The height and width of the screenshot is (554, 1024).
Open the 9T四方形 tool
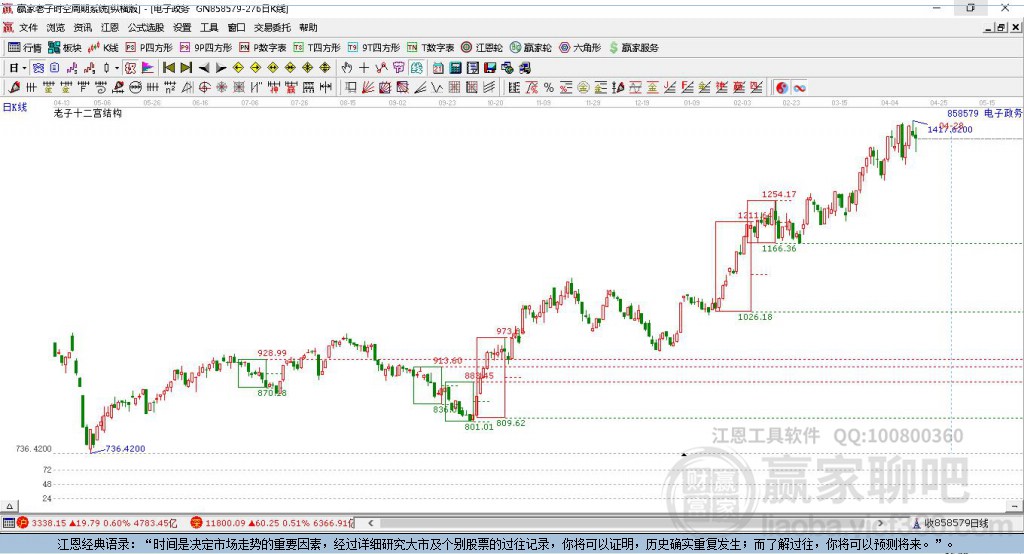[x=374, y=48]
